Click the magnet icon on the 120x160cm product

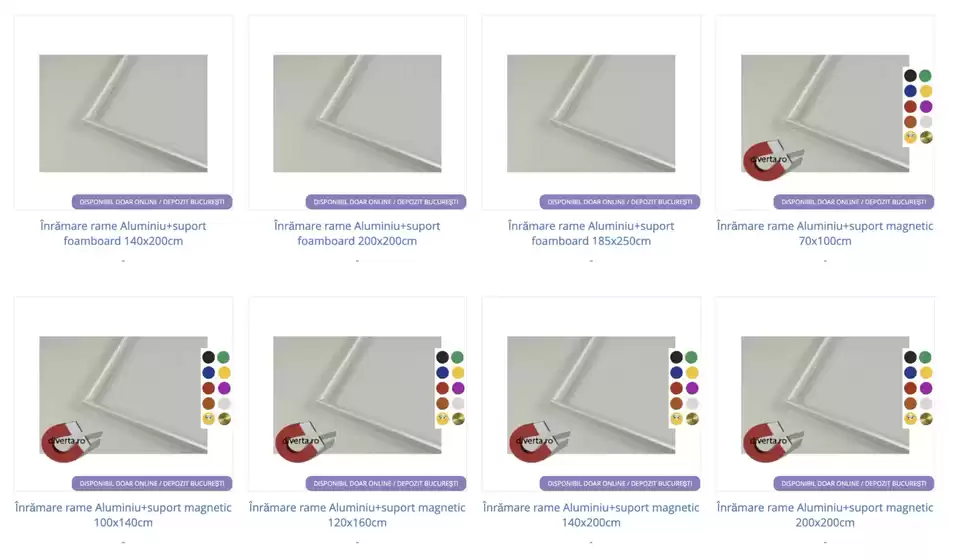pyautogui.click(x=304, y=442)
